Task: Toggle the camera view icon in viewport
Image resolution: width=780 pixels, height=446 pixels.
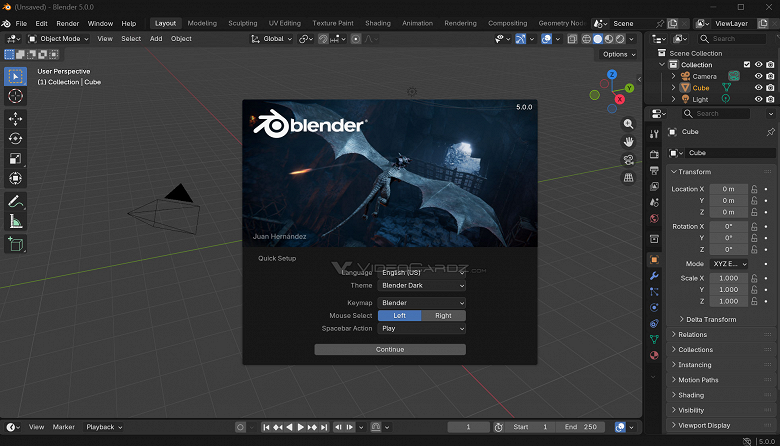Action: (x=628, y=160)
